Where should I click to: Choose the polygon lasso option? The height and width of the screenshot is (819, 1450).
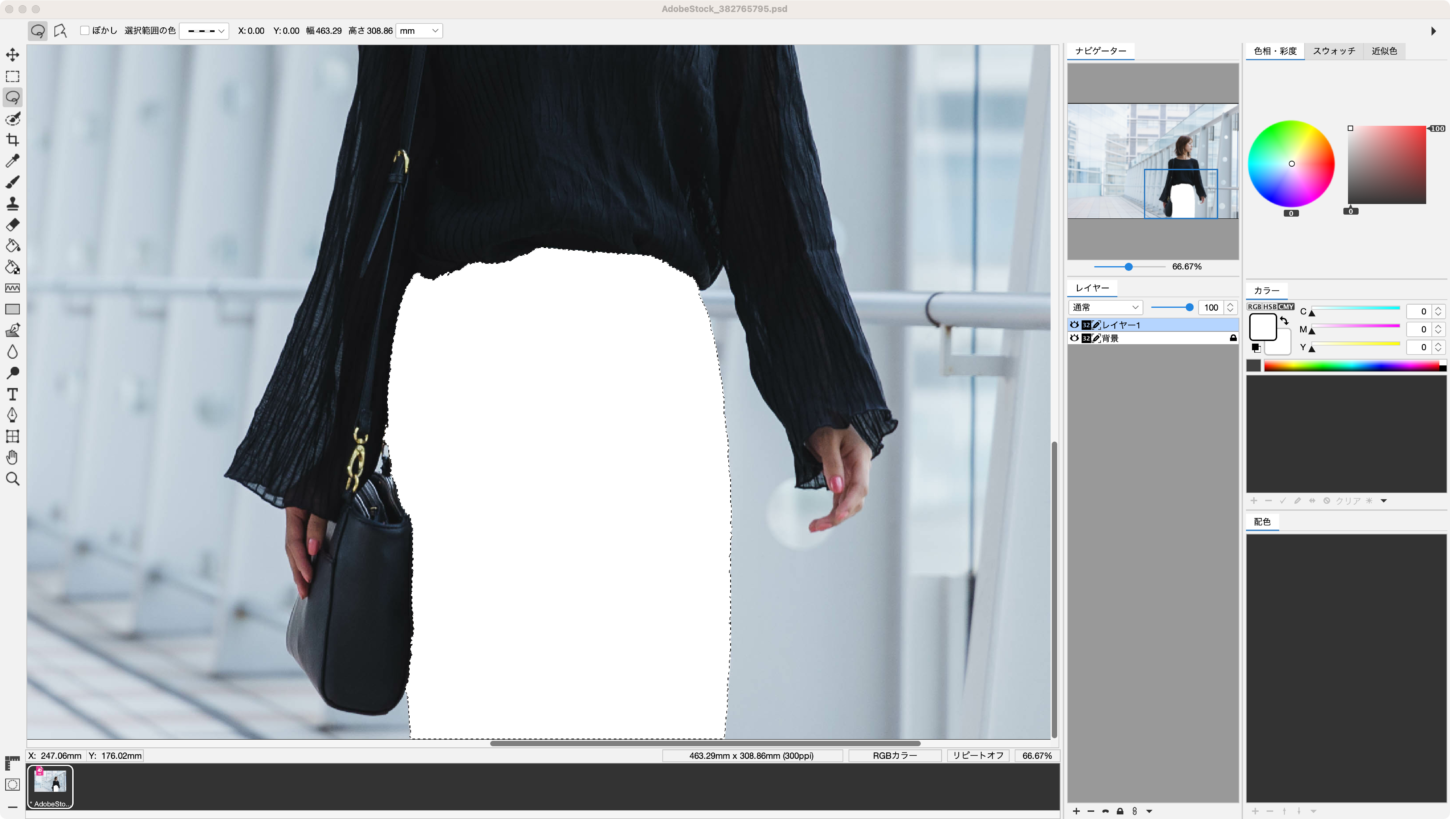[60, 31]
